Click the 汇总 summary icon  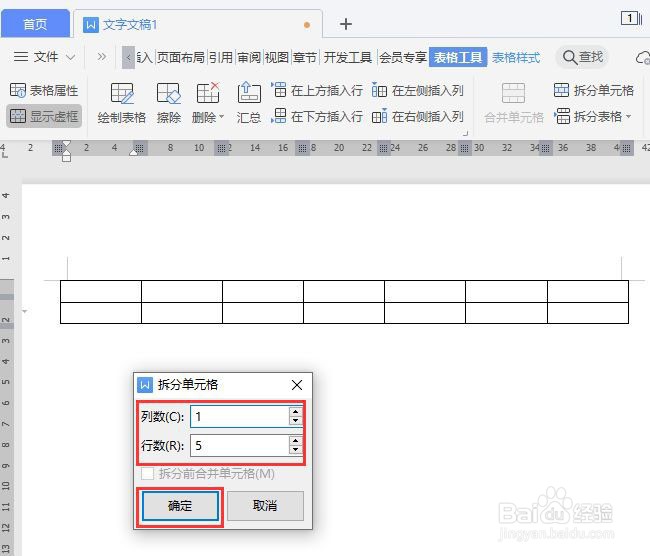click(249, 104)
